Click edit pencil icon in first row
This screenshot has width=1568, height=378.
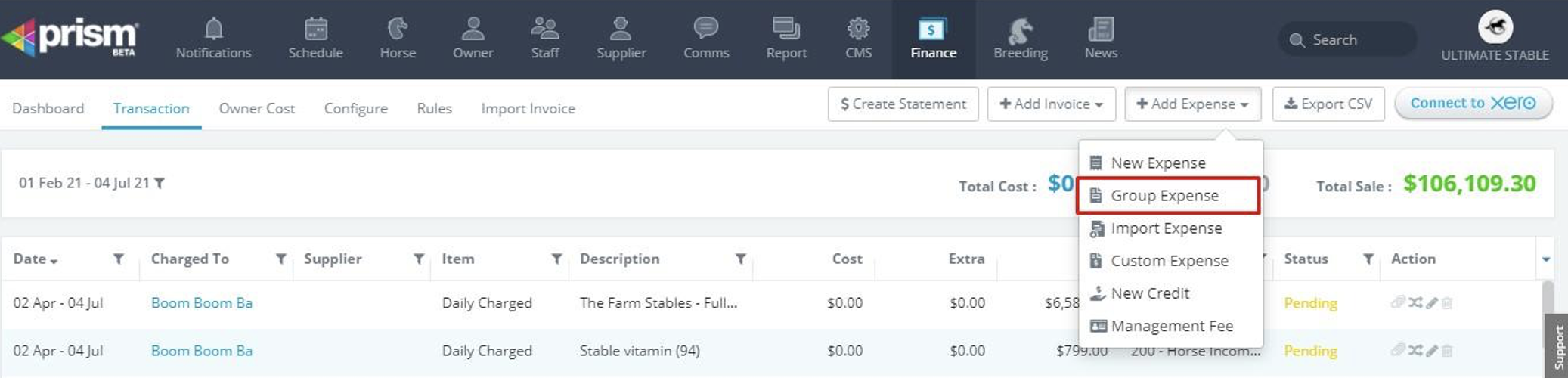click(1432, 303)
